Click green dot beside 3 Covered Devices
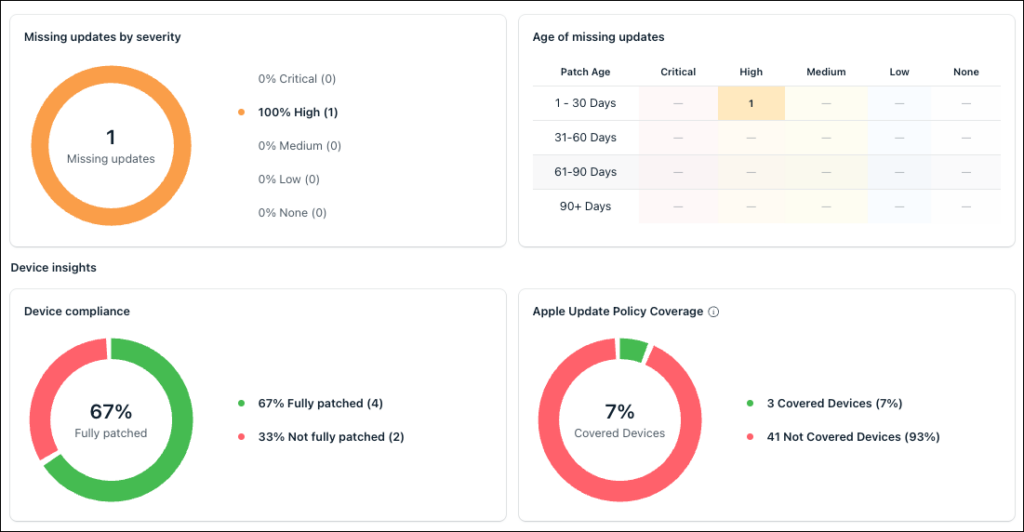Viewport: 1024px width, 532px height. (x=750, y=403)
